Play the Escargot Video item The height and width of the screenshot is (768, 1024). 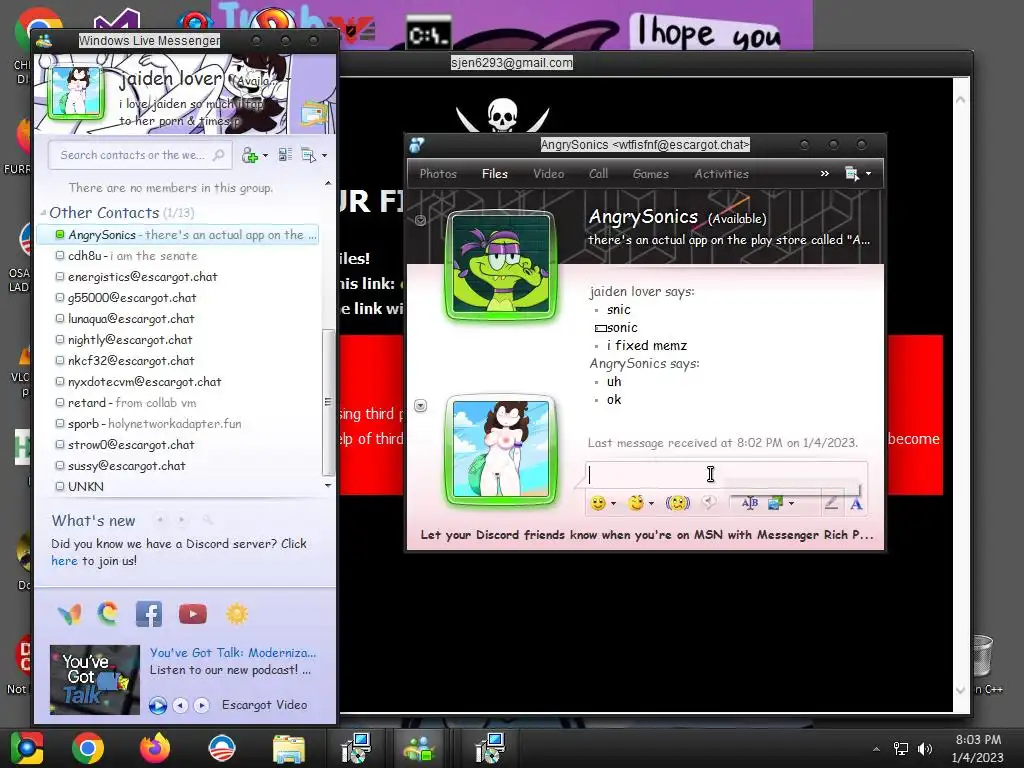157,705
